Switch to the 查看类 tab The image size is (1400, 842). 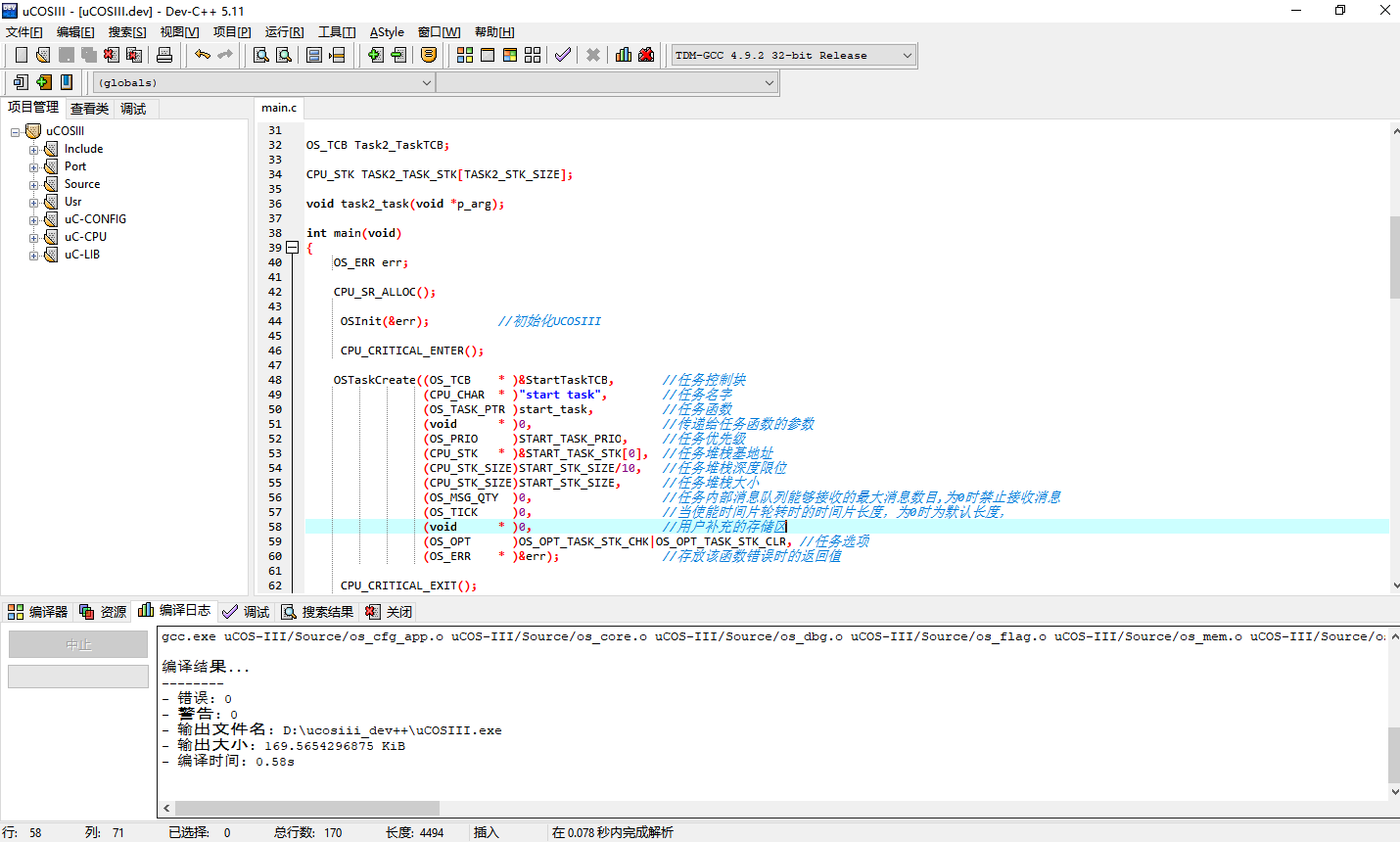tap(89, 109)
